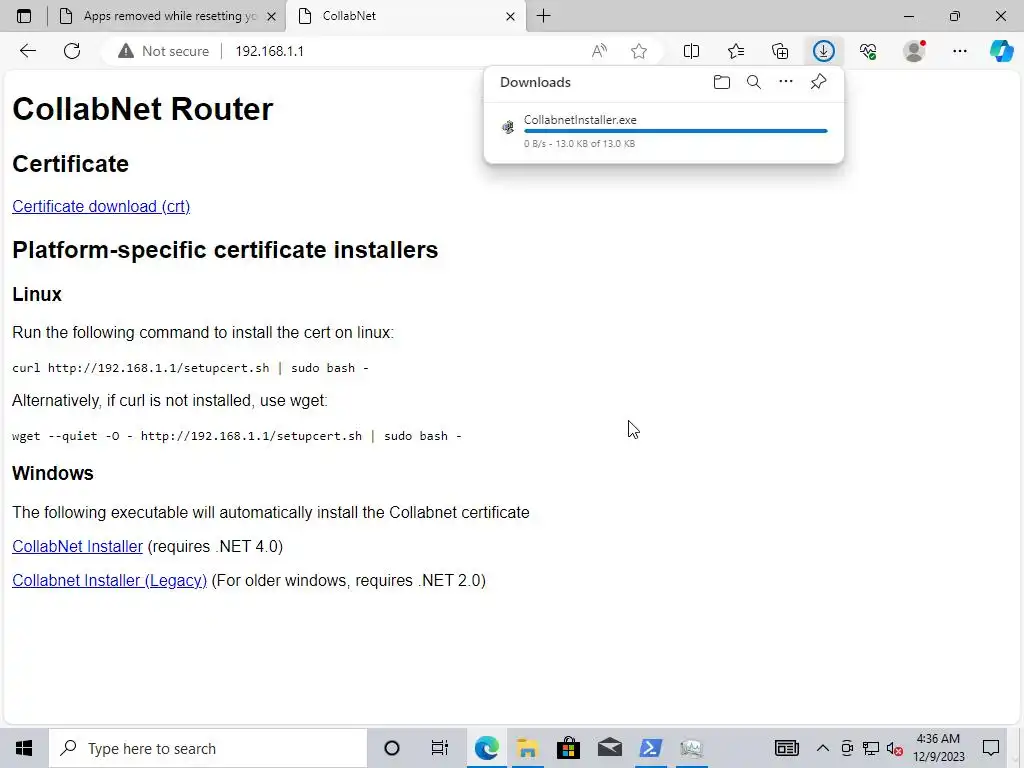This screenshot has width=1024, height=768.
Task: Click the download progress bar
Action: pyautogui.click(x=675, y=131)
